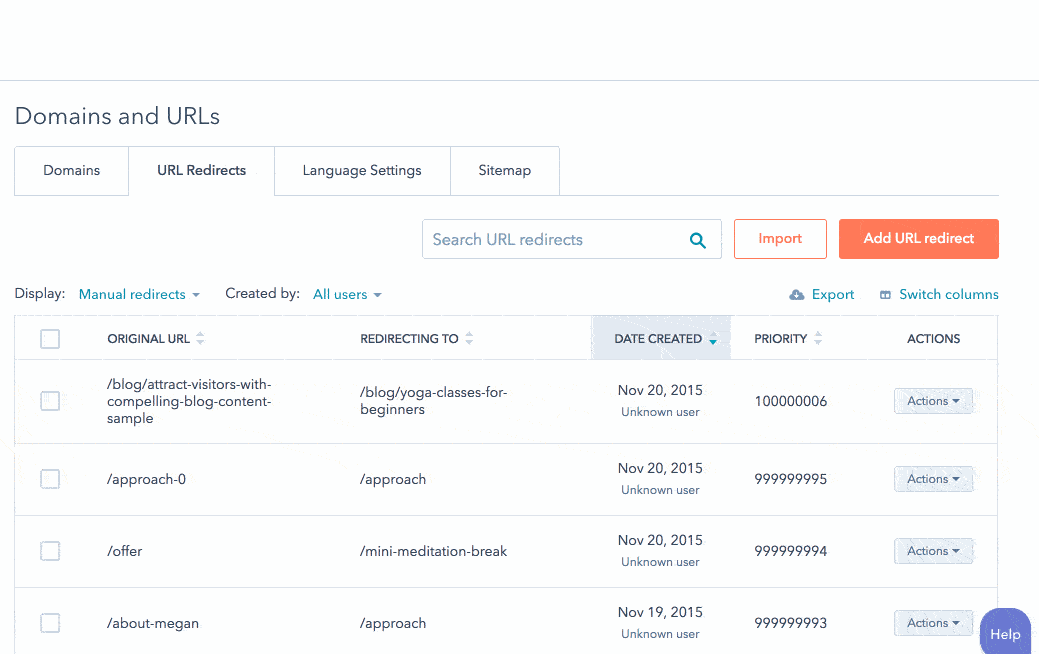
Task: Open the Manual redirects display dropdown
Action: pos(139,294)
